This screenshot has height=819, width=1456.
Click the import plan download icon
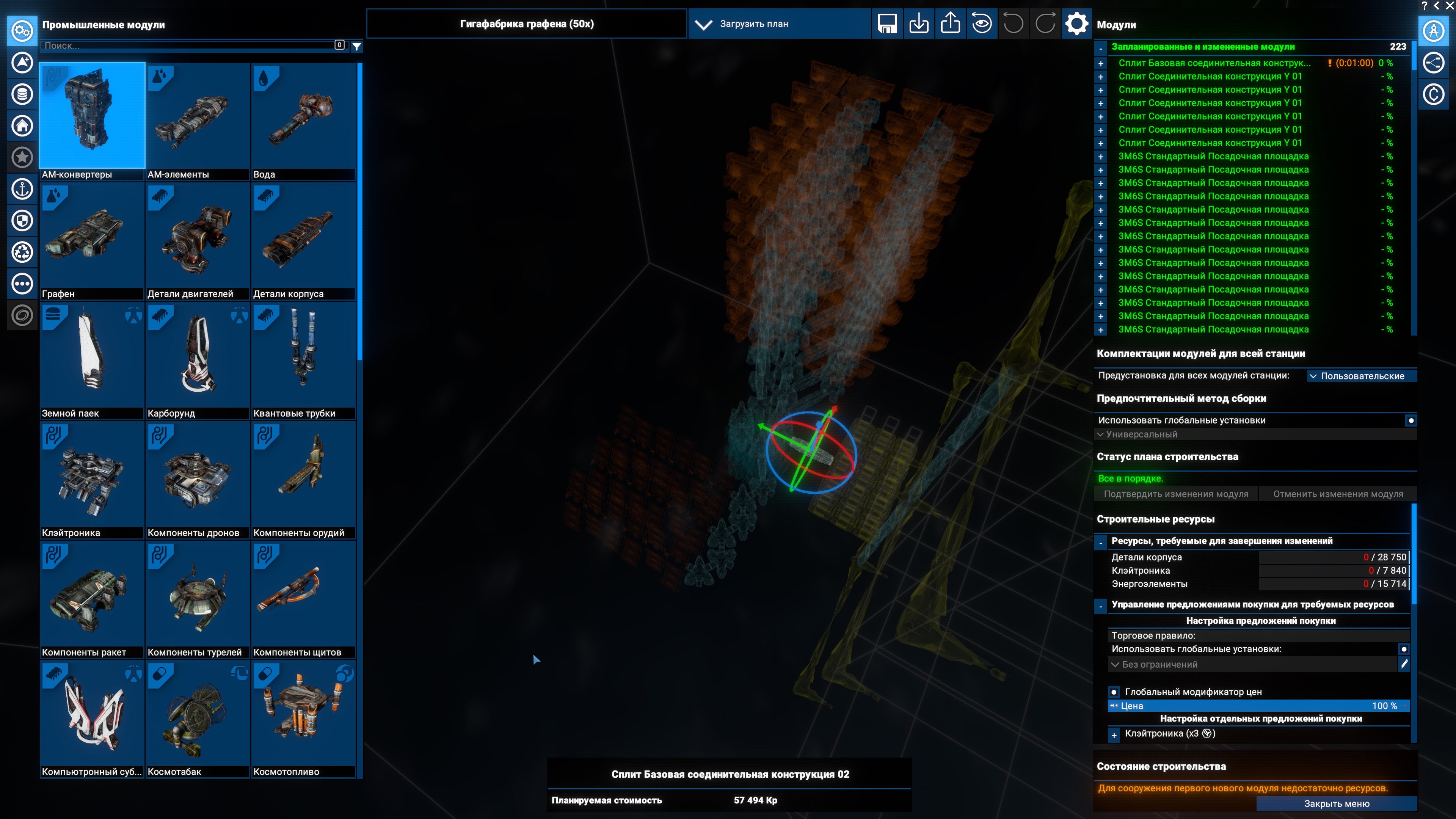click(918, 24)
